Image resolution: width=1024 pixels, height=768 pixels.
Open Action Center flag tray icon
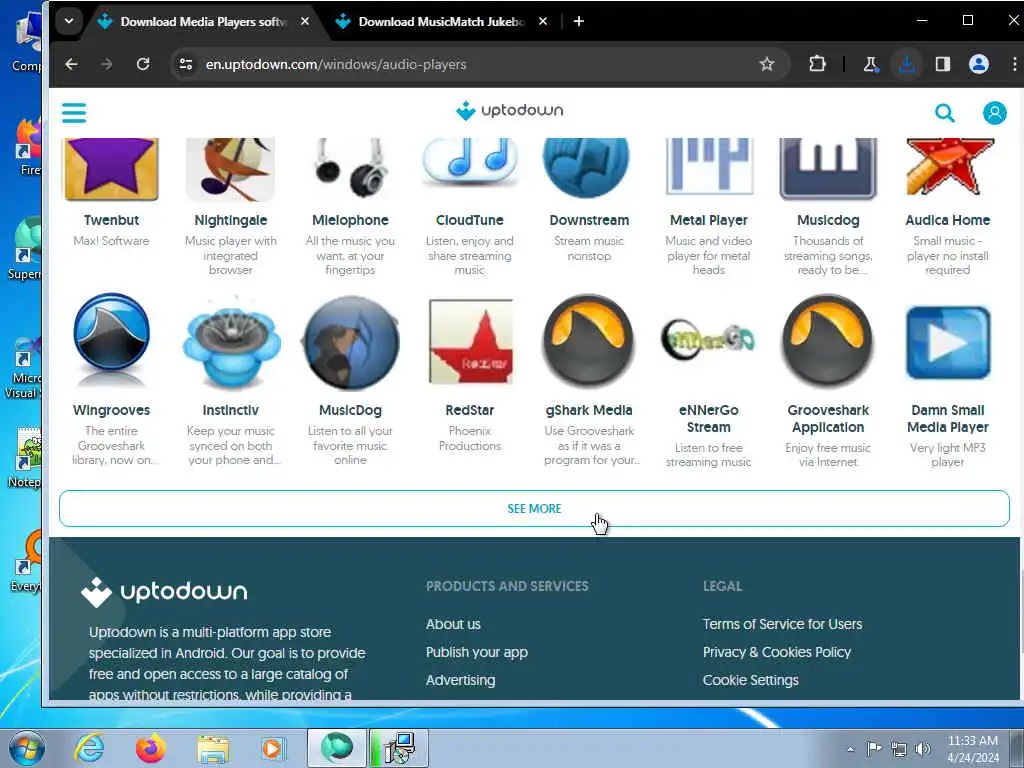pos(874,748)
